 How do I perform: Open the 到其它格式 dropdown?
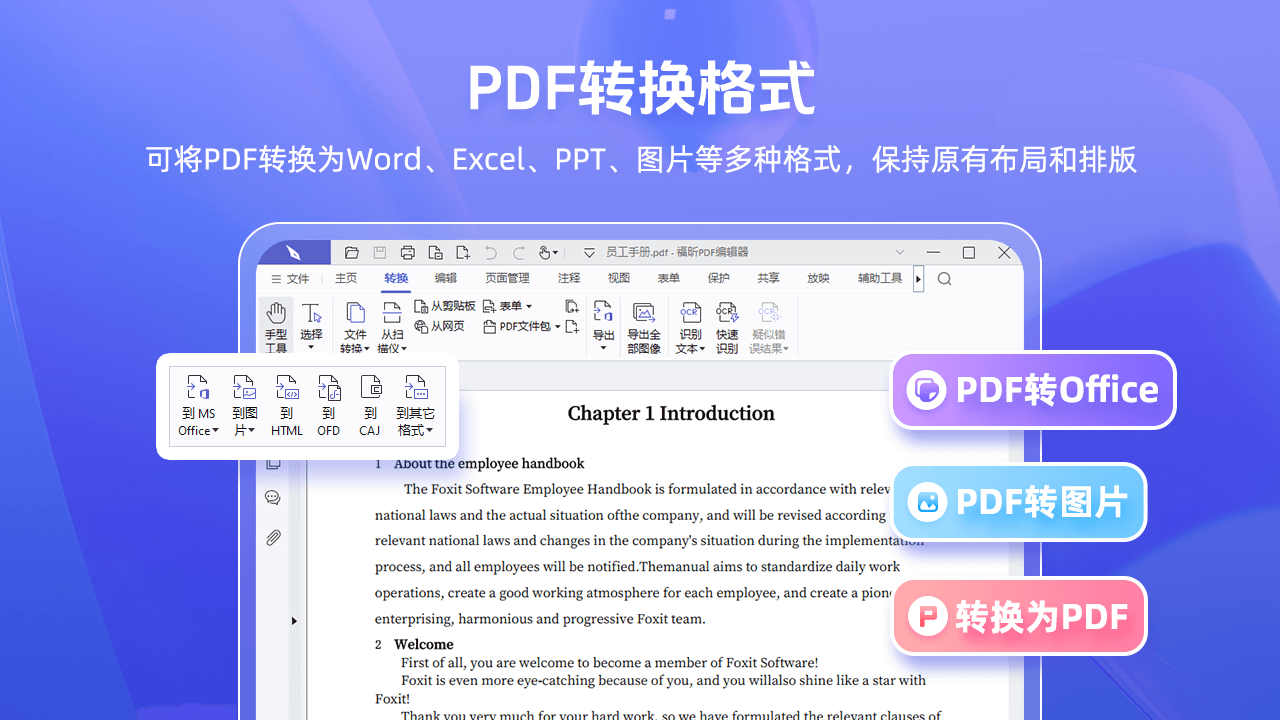pos(428,431)
